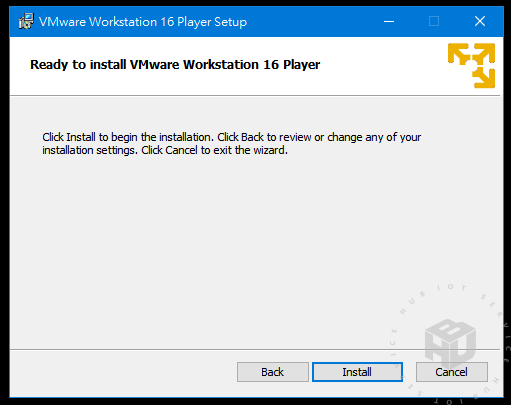
Task: Click the grayed-out maximize button
Action: (434, 22)
